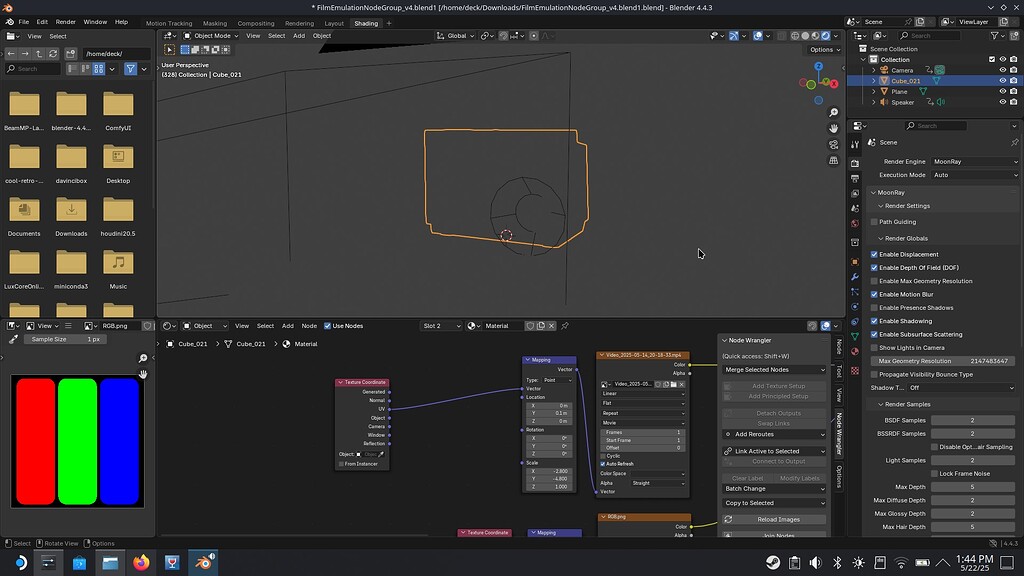Viewport: 1024px width, 576px height.
Task: Click the file browser filter funnel icon
Action: click(131, 69)
